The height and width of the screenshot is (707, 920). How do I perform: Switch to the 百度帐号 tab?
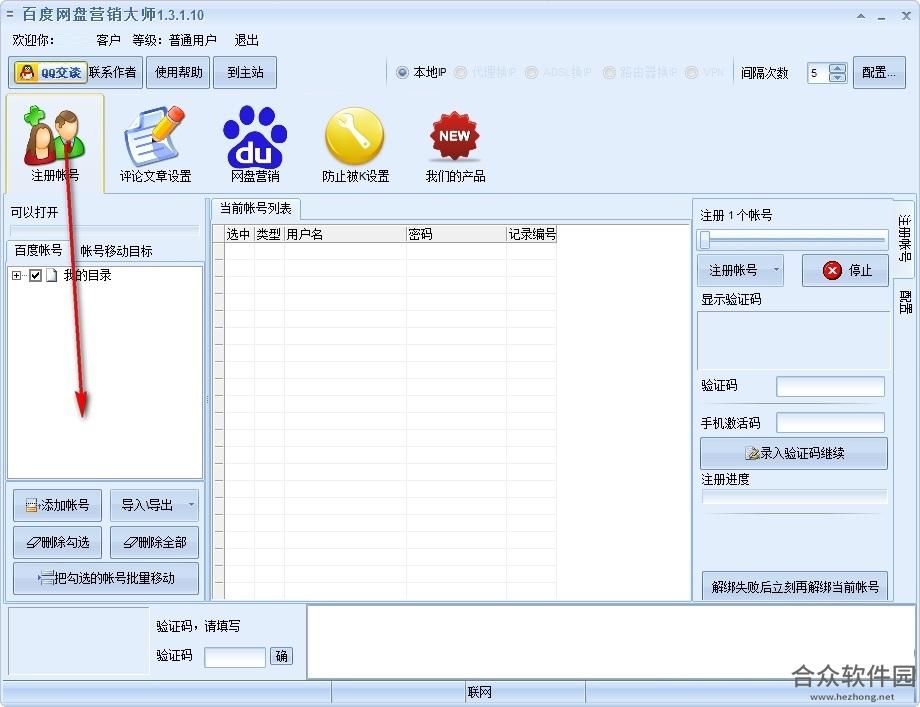click(x=38, y=251)
